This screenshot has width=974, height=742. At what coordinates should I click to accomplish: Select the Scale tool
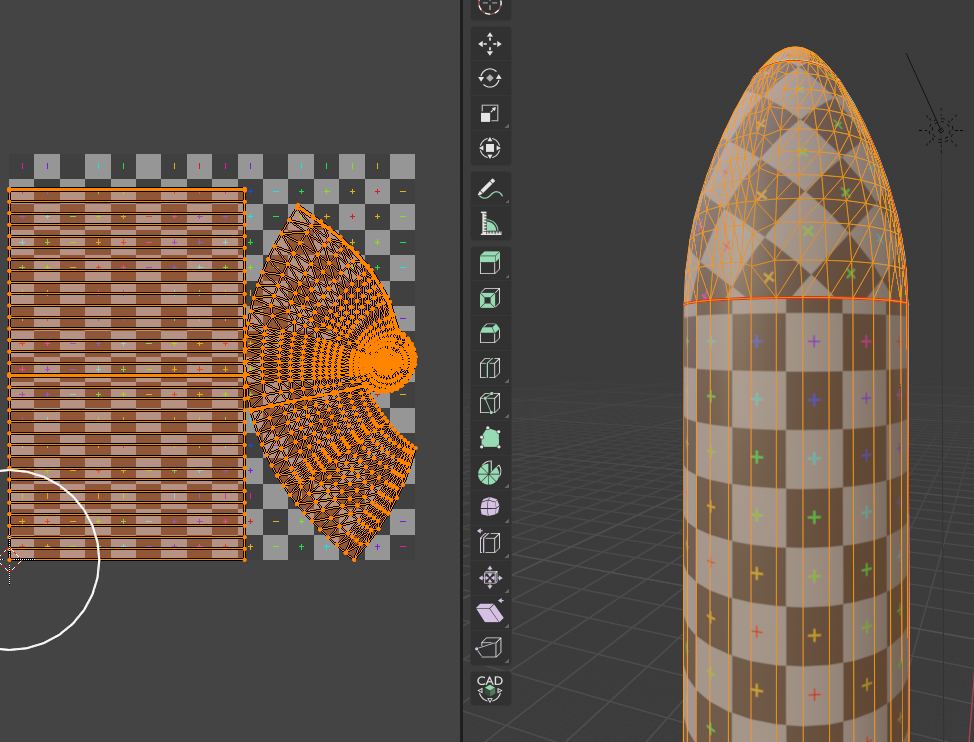click(490, 114)
